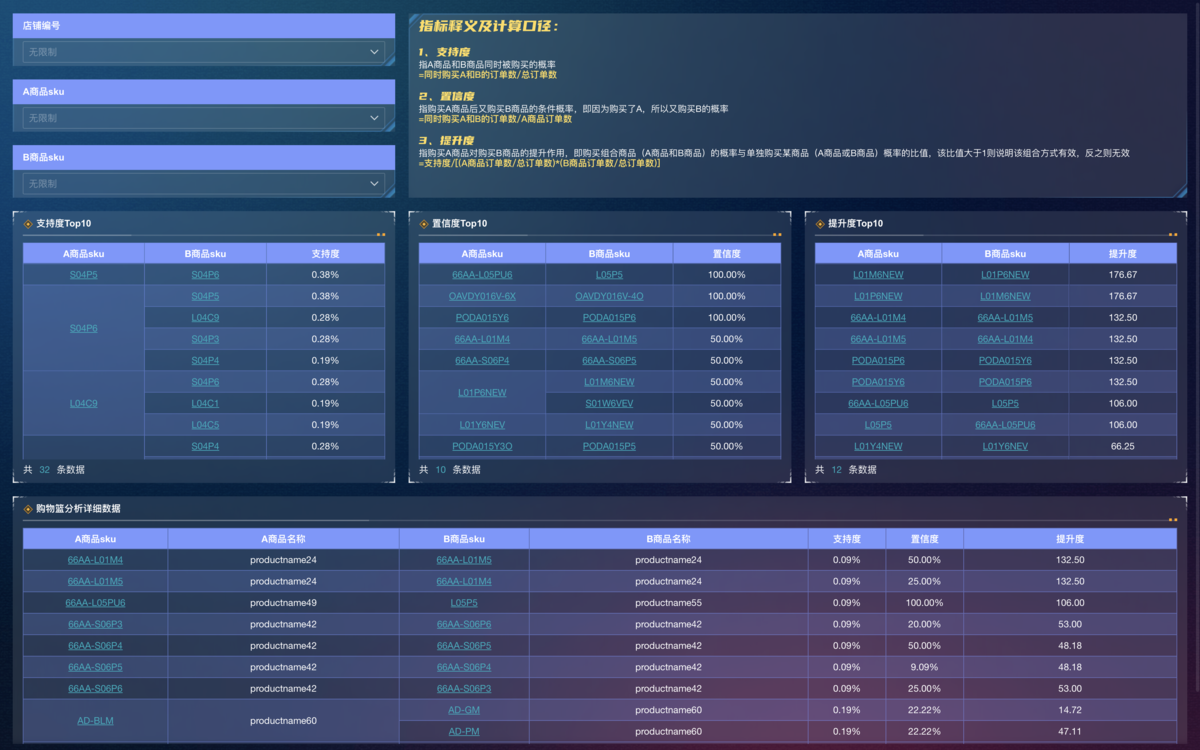Open the two-dot menu on 提升度Top10 panel
The width and height of the screenshot is (1200, 750).
(1173, 235)
